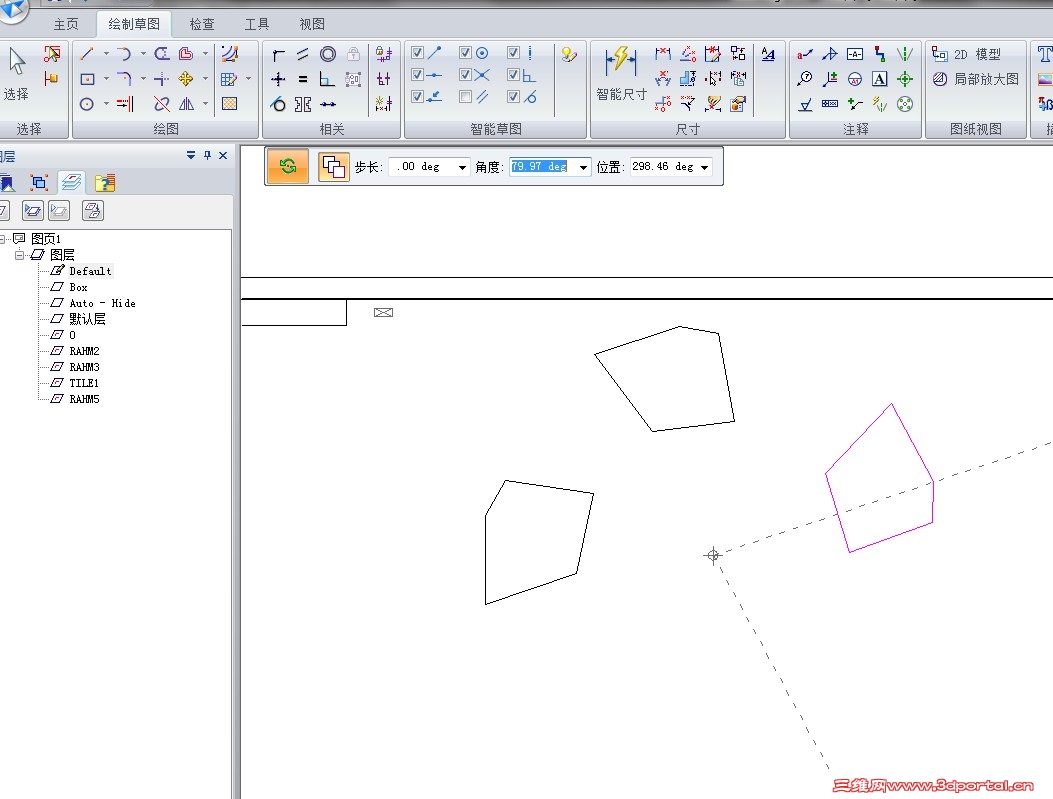1053x799 pixels.
Task: Apply the Equal relationship
Action: click(303, 79)
